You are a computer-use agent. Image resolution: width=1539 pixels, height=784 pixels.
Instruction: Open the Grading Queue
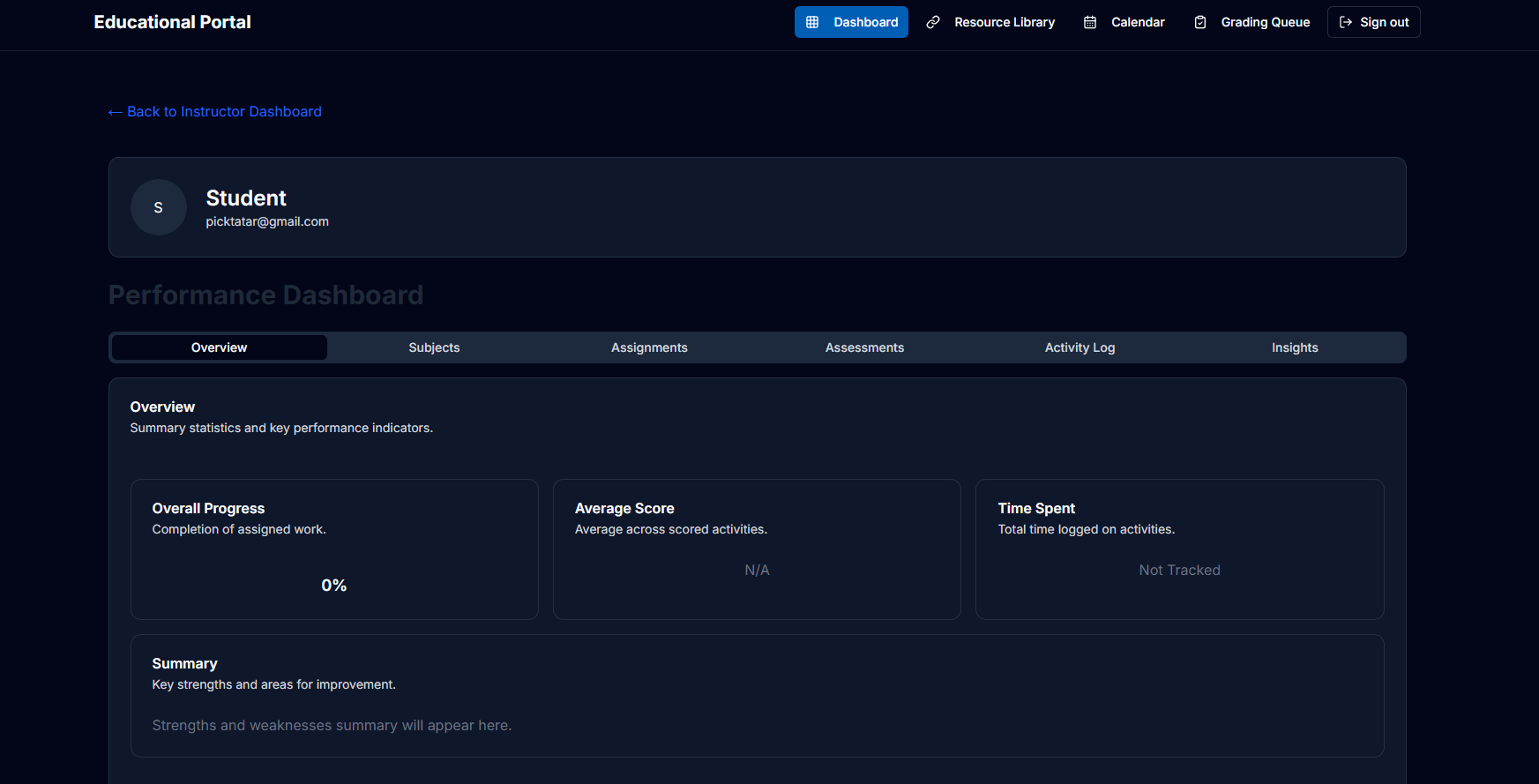(1251, 22)
